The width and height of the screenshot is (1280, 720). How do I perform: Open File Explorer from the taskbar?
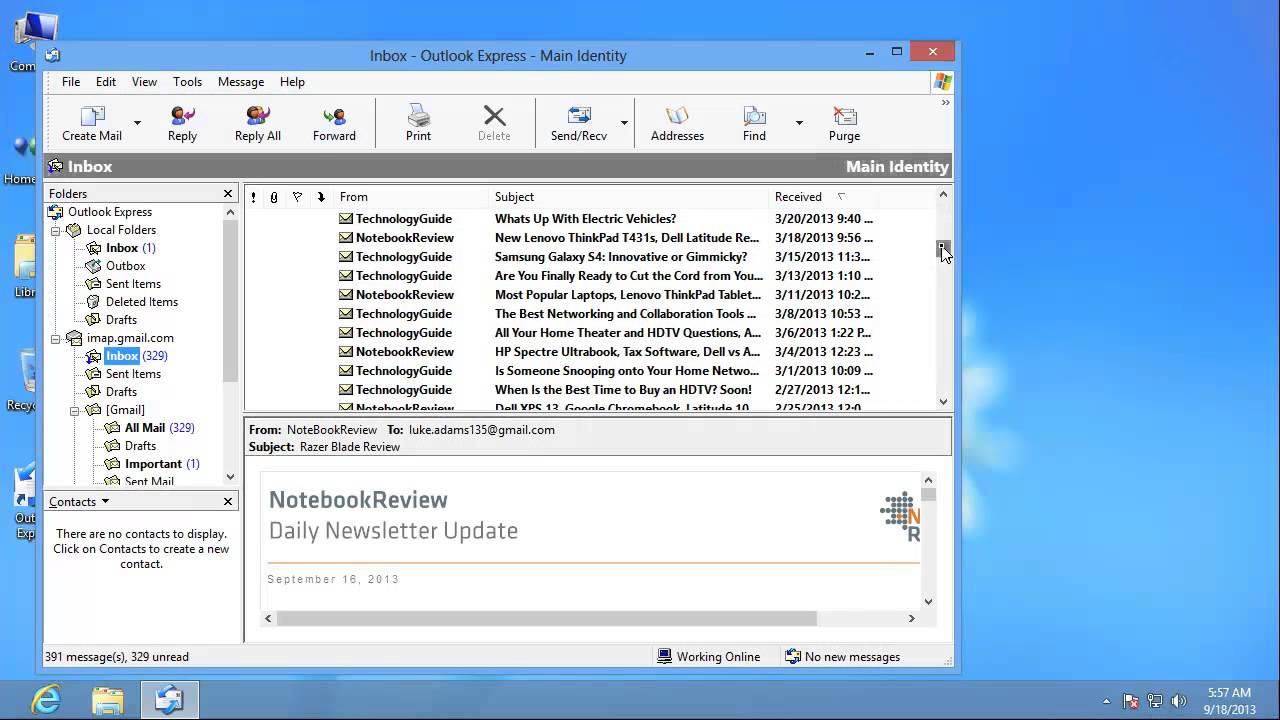[108, 700]
